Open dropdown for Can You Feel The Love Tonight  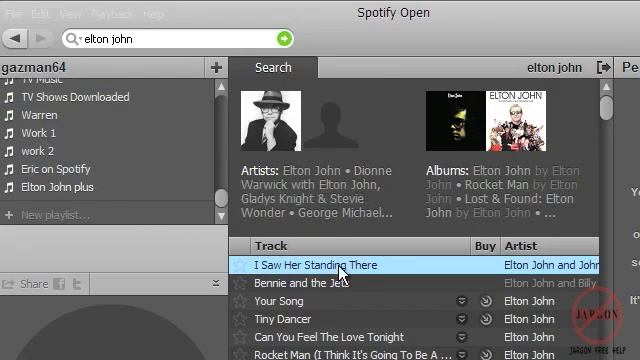pos(462,337)
